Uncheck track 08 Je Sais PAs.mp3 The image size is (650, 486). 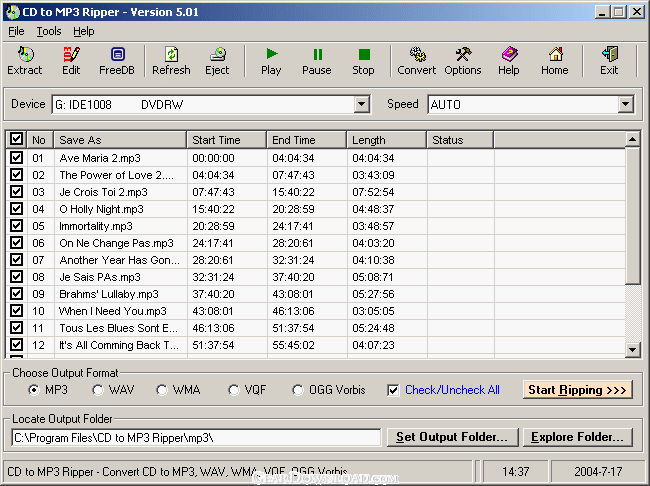17,277
